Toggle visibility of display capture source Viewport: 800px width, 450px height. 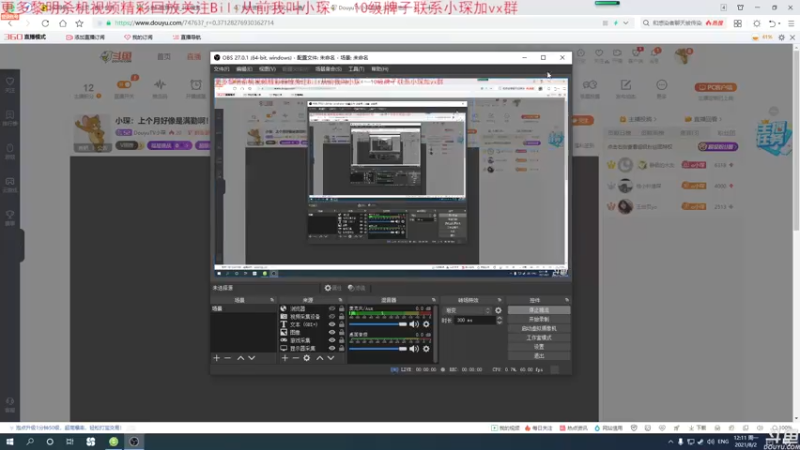tap(332, 348)
